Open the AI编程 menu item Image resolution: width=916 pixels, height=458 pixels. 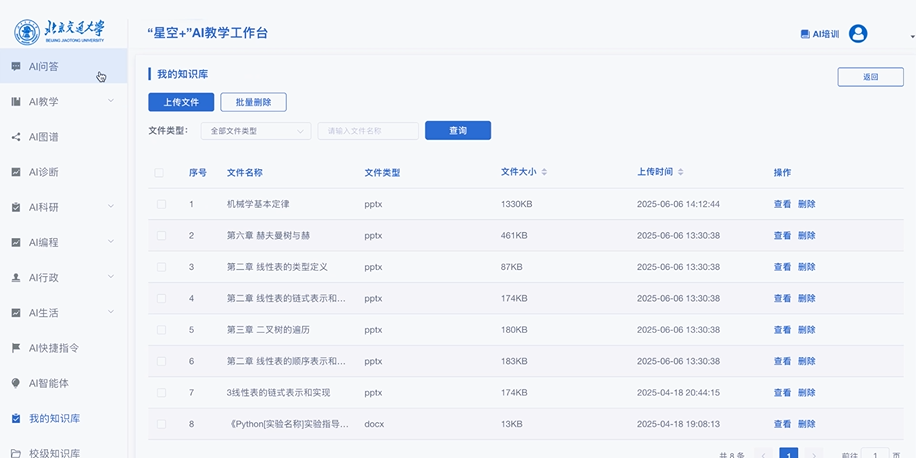click(44, 242)
